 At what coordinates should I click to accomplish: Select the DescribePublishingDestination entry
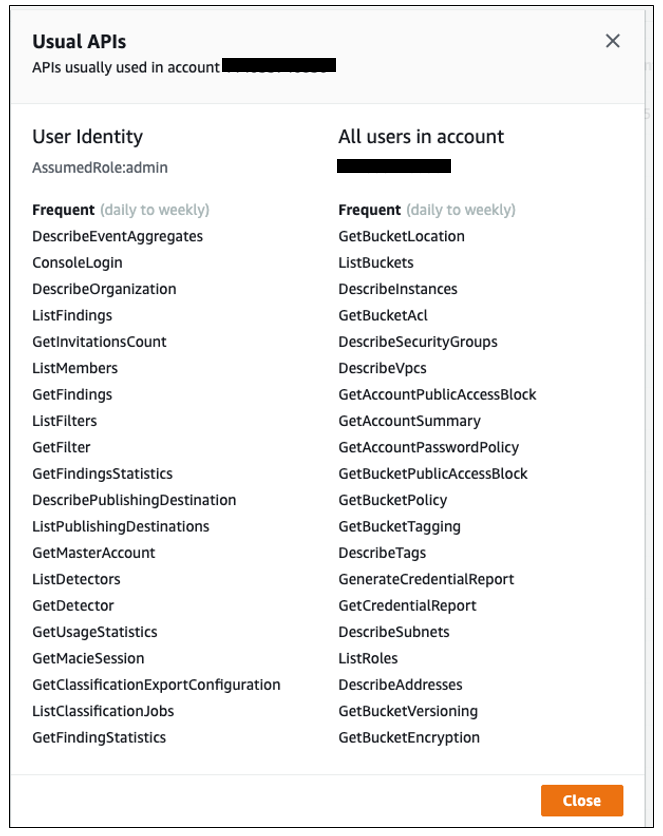(135, 499)
